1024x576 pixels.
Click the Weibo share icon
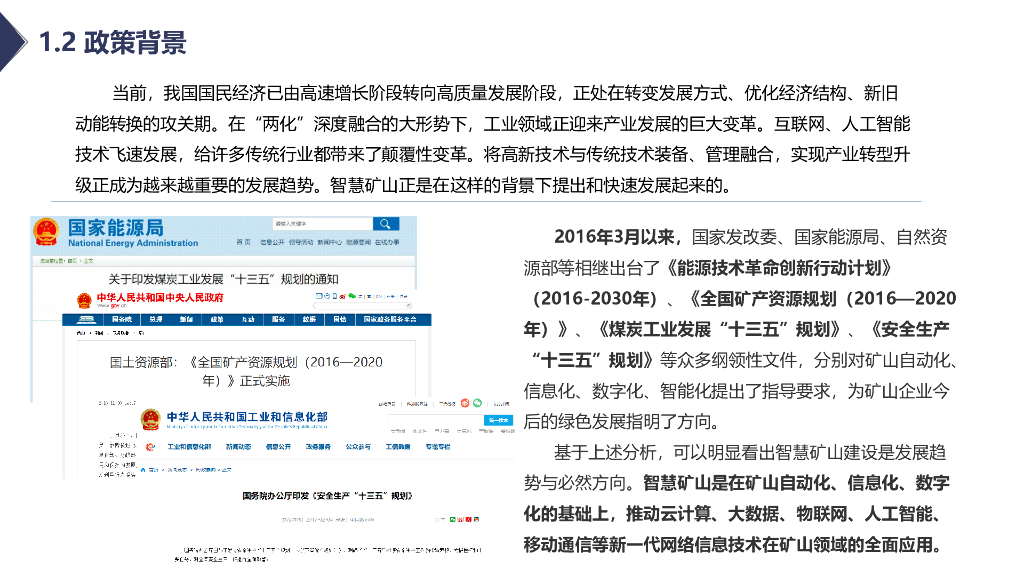[x=342, y=296]
